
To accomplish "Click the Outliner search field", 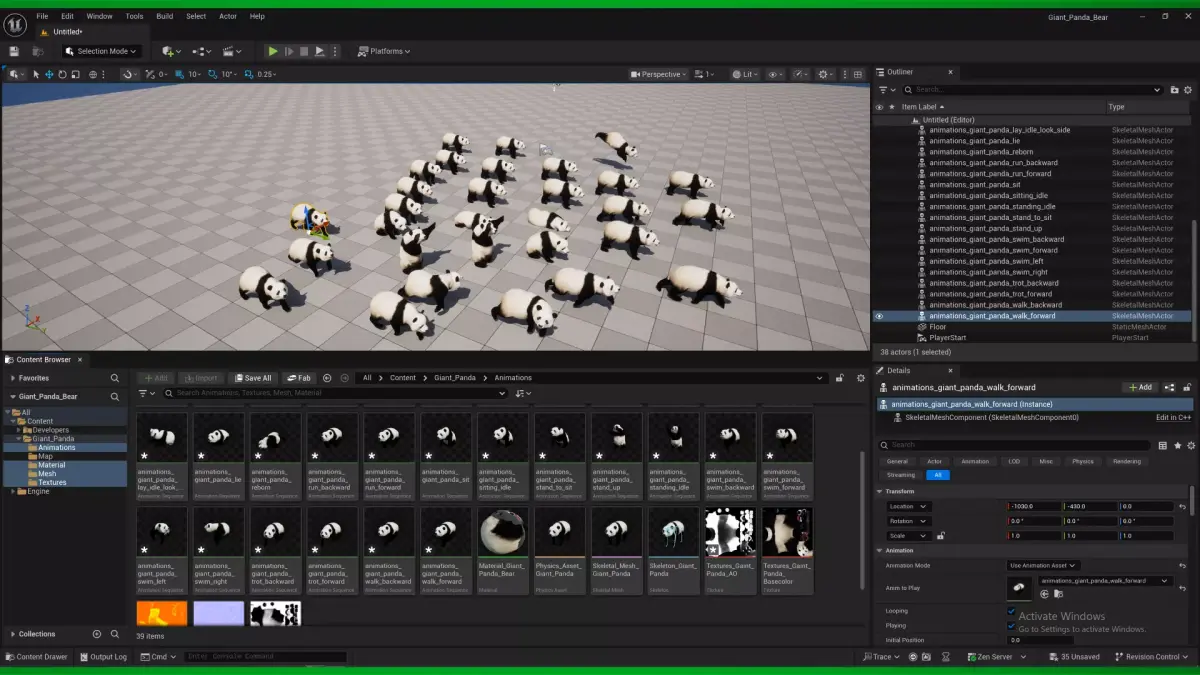I will (x=1033, y=89).
